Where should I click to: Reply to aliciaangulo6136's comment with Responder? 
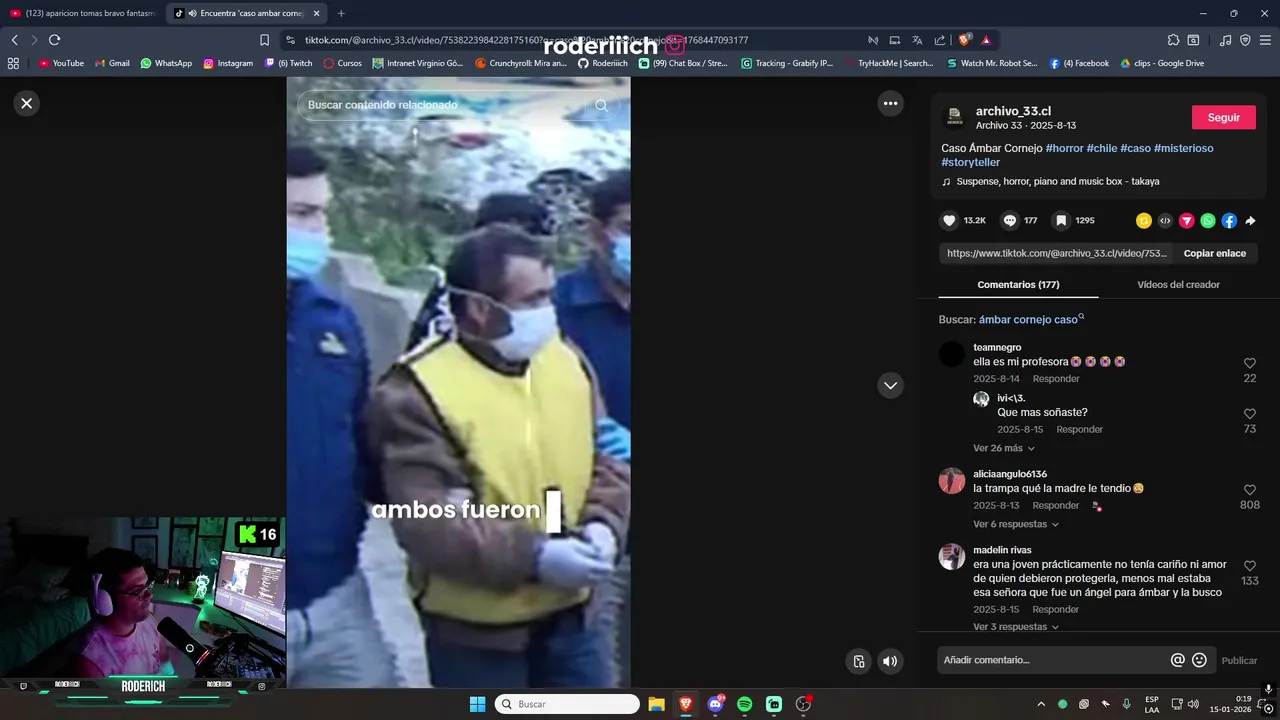(x=1056, y=505)
